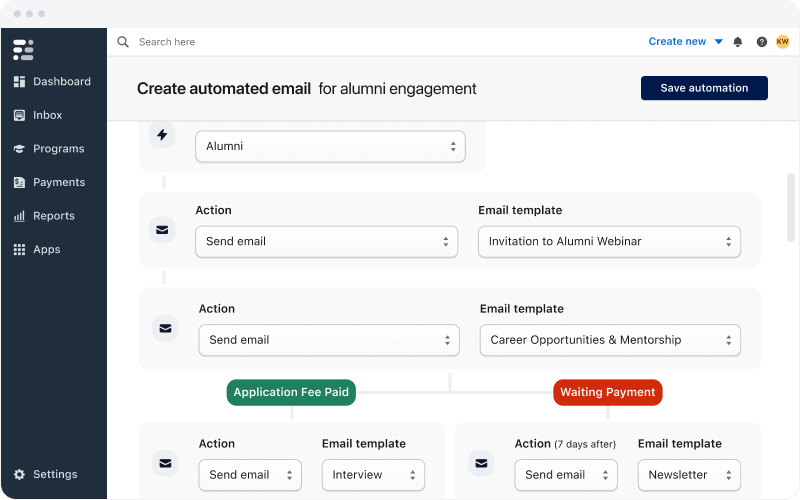Go to Inbox menu label
Screen dimensions: 800x500
pos(47,115)
